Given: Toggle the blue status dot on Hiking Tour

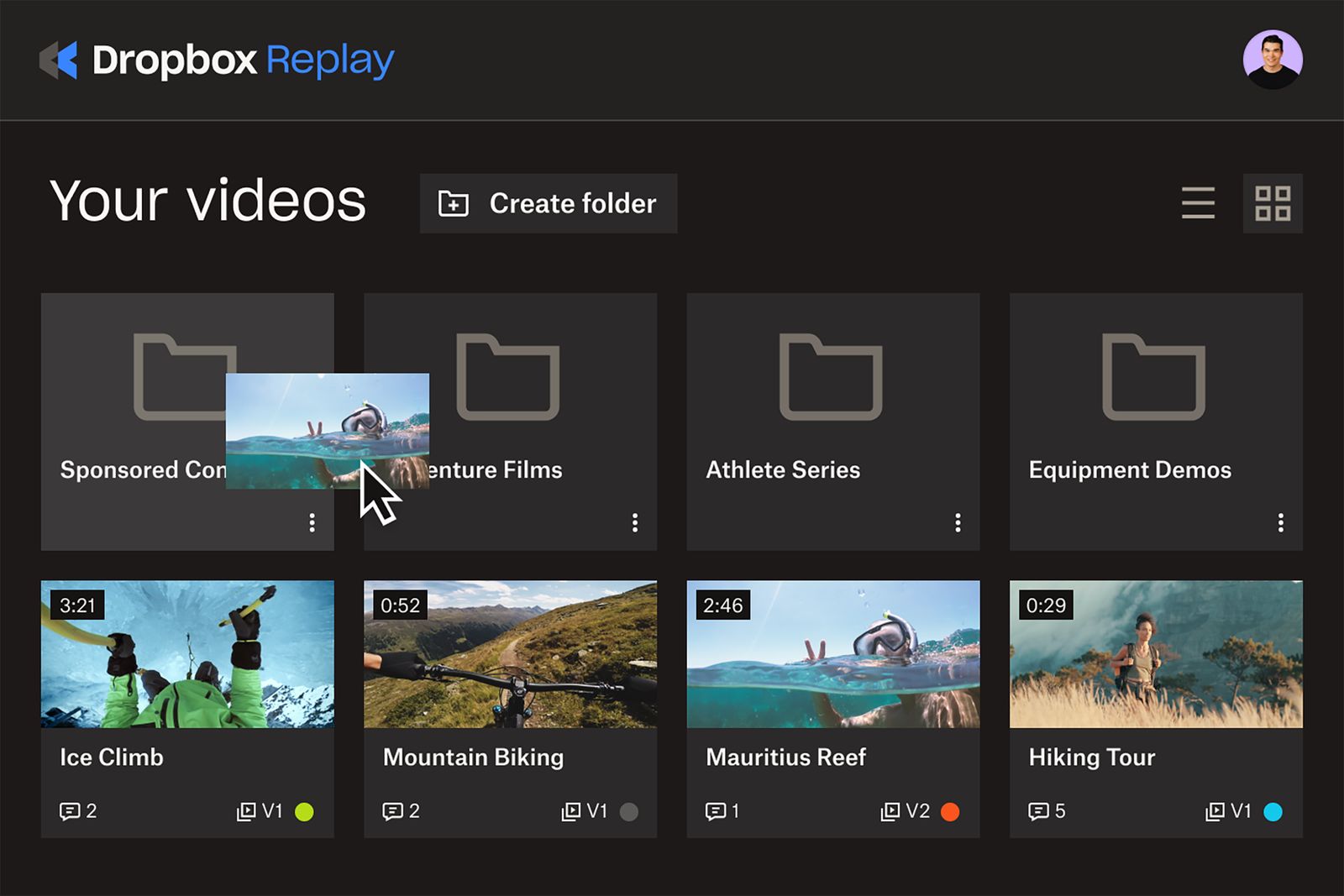Looking at the screenshot, I should point(1275,810).
